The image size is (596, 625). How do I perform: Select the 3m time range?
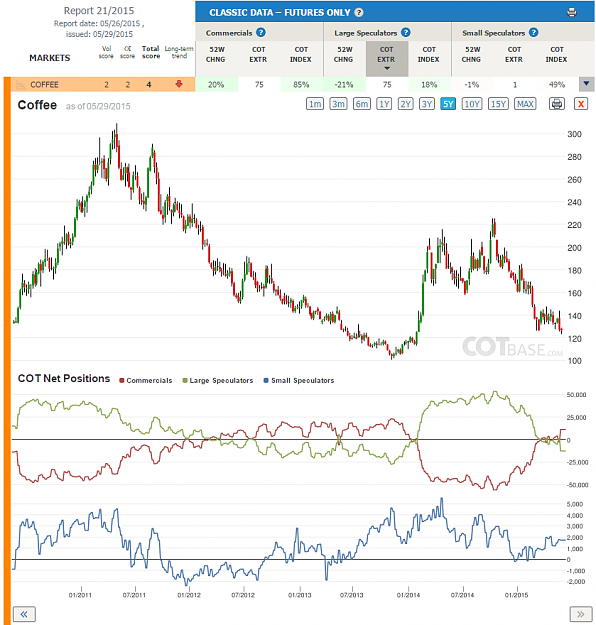point(338,104)
